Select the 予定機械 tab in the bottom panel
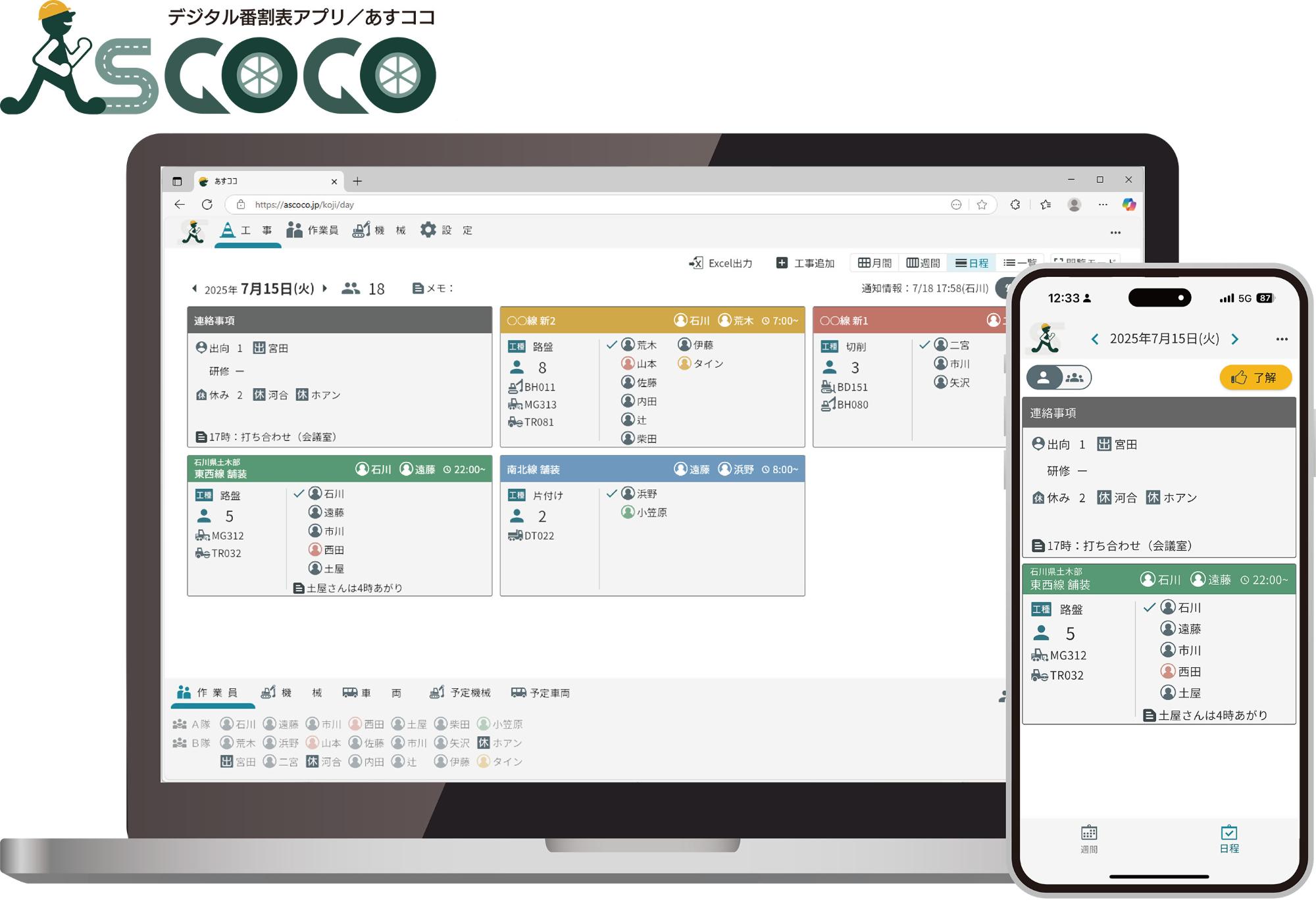 click(x=461, y=692)
